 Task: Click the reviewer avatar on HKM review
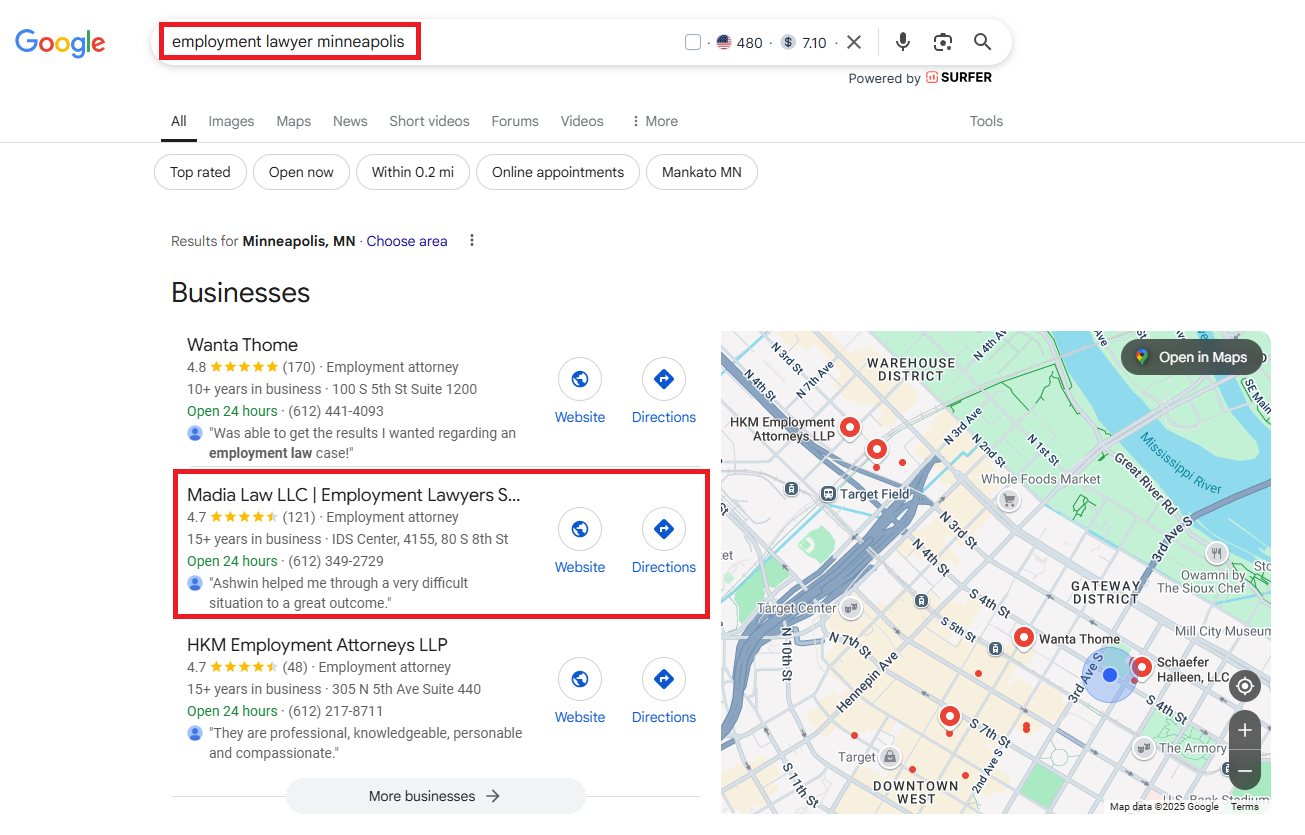pyautogui.click(x=195, y=733)
